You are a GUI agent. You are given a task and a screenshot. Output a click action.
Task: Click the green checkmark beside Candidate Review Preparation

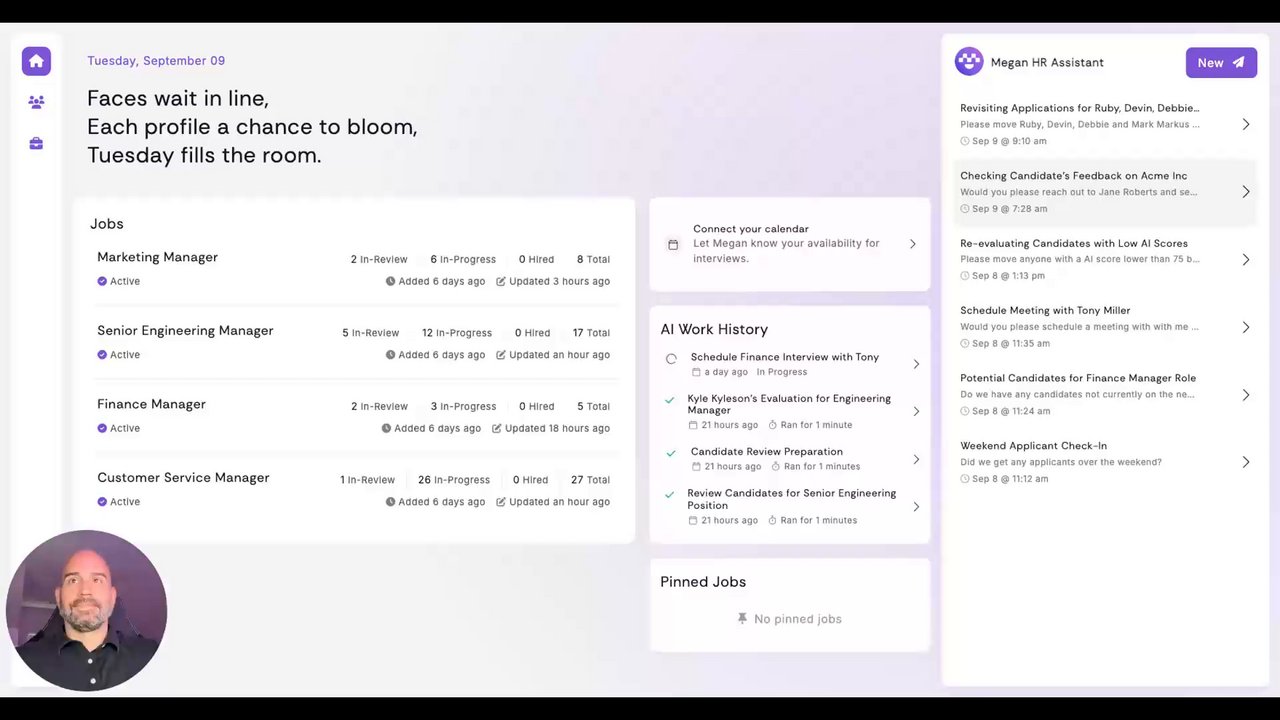pos(671,452)
